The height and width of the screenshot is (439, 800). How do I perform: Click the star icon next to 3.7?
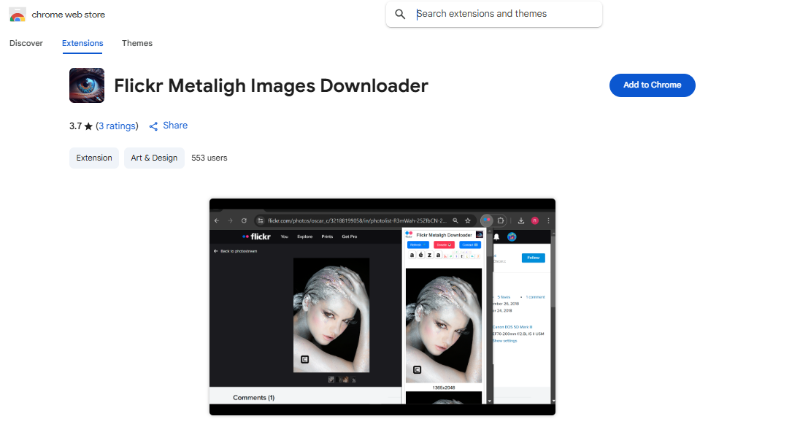[x=88, y=127]
